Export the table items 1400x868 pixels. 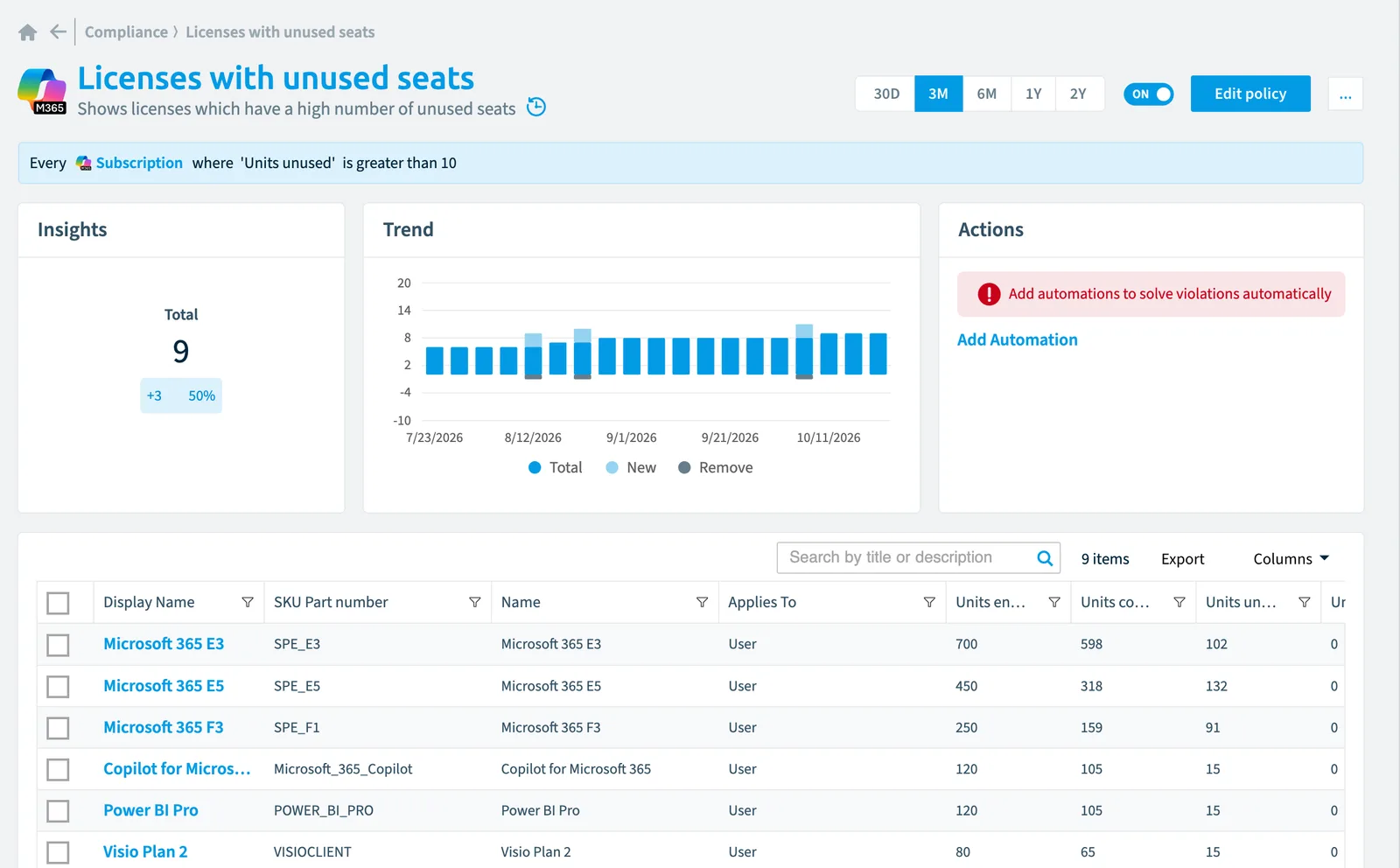[x=1182, y=559]
